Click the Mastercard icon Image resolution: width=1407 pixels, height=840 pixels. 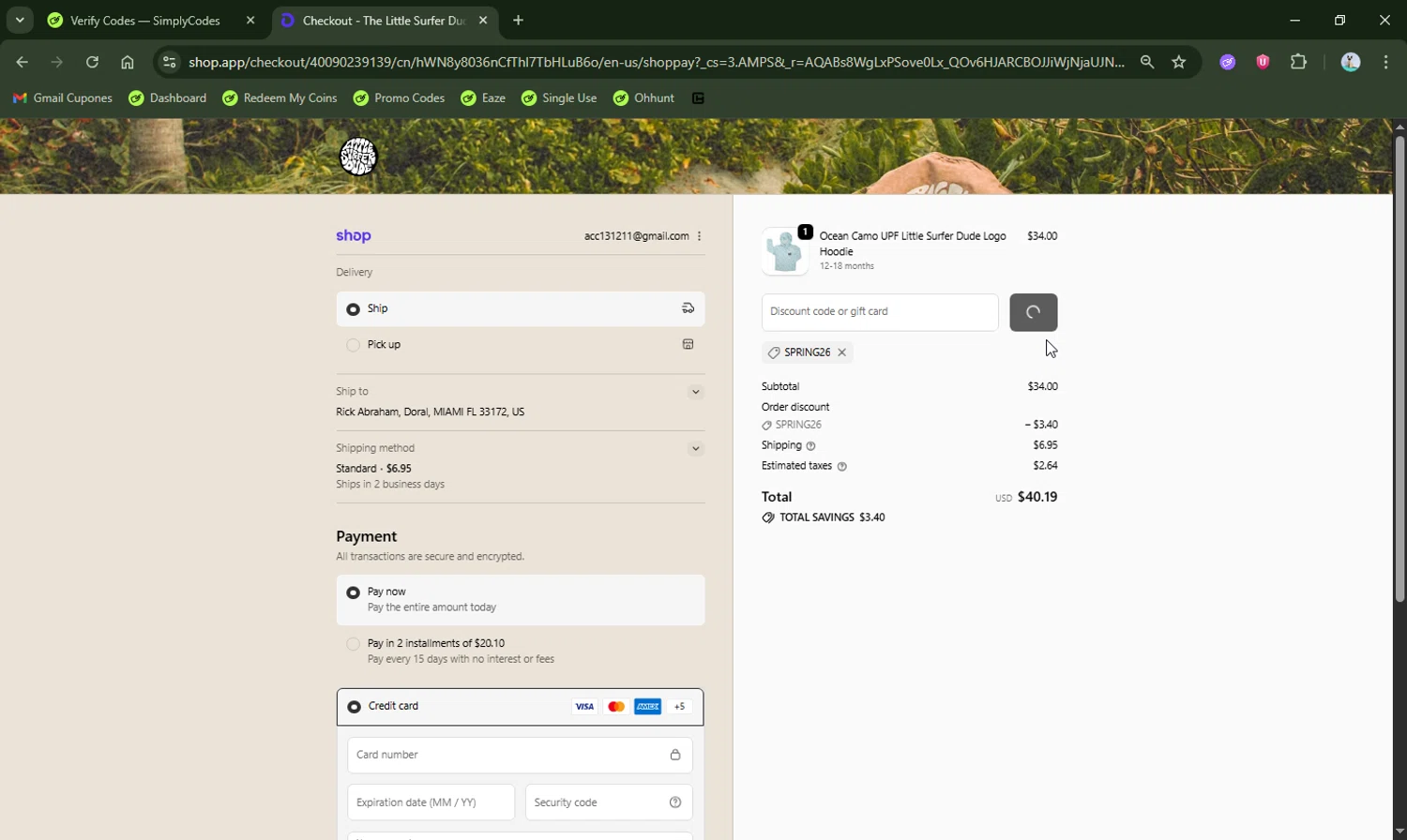tap(616, 707)
